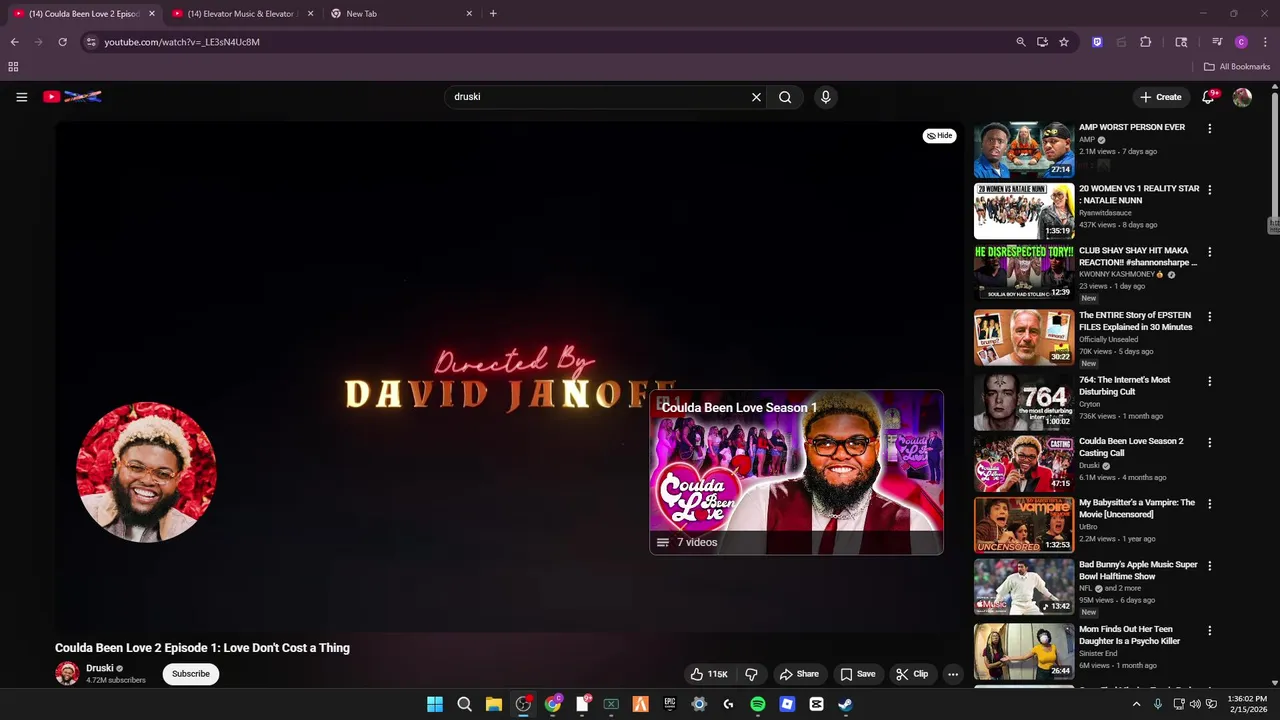Open 'Mom Finds Out Her Teen Daughter' video
1280x720 pixels.
tap(1130, 635)
